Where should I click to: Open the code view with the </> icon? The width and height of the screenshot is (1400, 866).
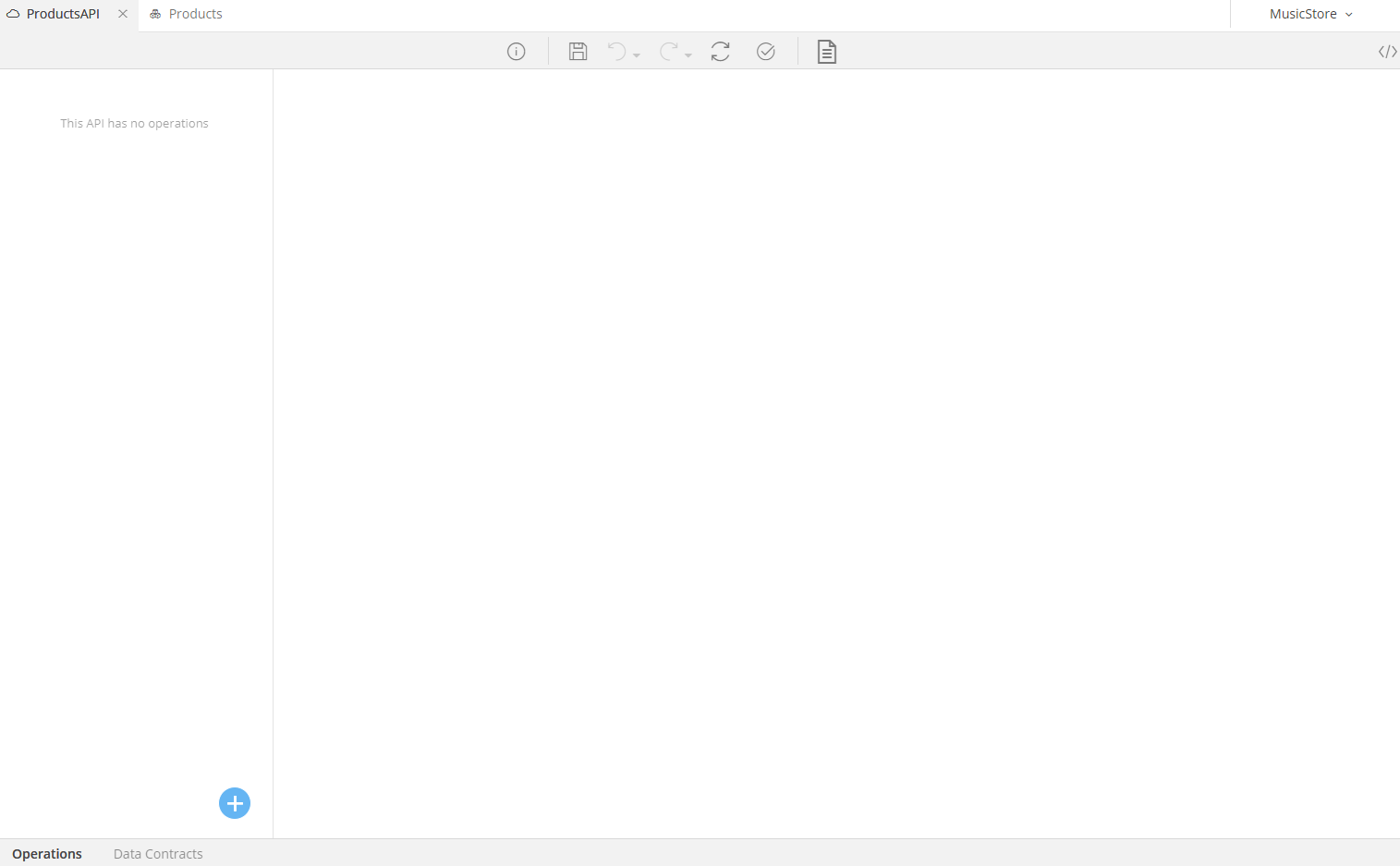click(1387, 51)
